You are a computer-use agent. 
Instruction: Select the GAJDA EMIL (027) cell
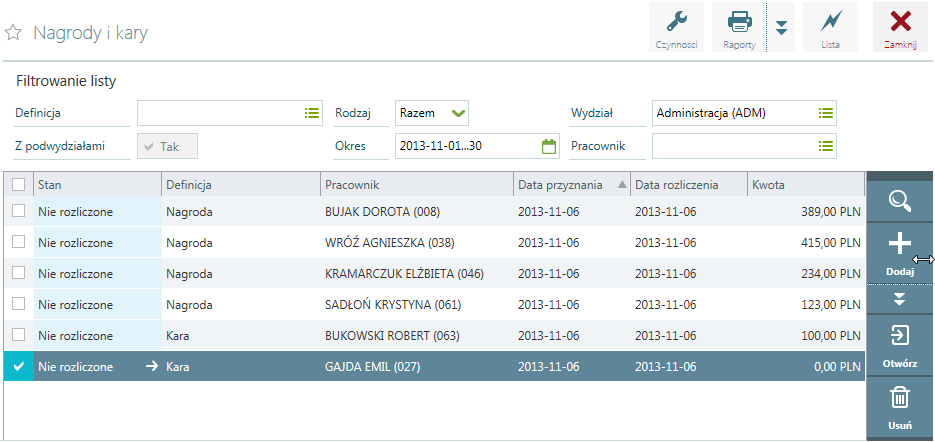(417, 367)
